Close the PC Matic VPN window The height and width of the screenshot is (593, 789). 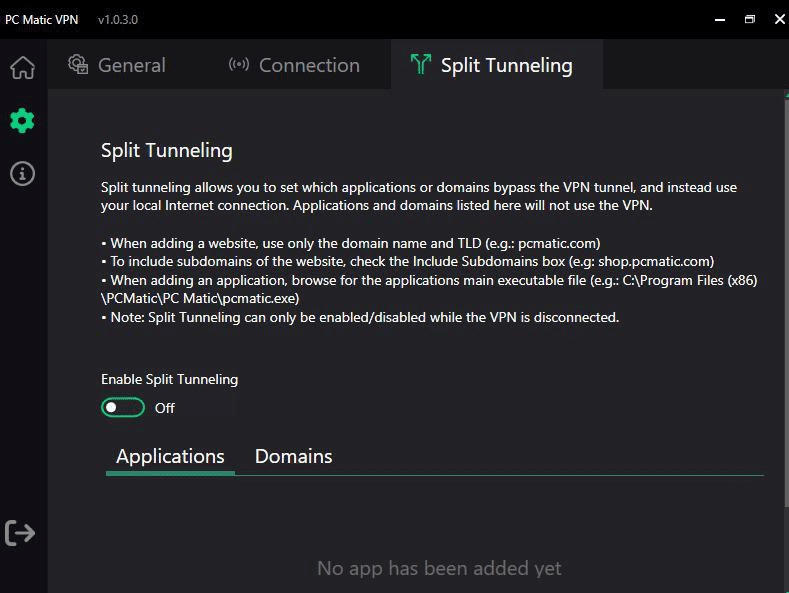[779, 20]
